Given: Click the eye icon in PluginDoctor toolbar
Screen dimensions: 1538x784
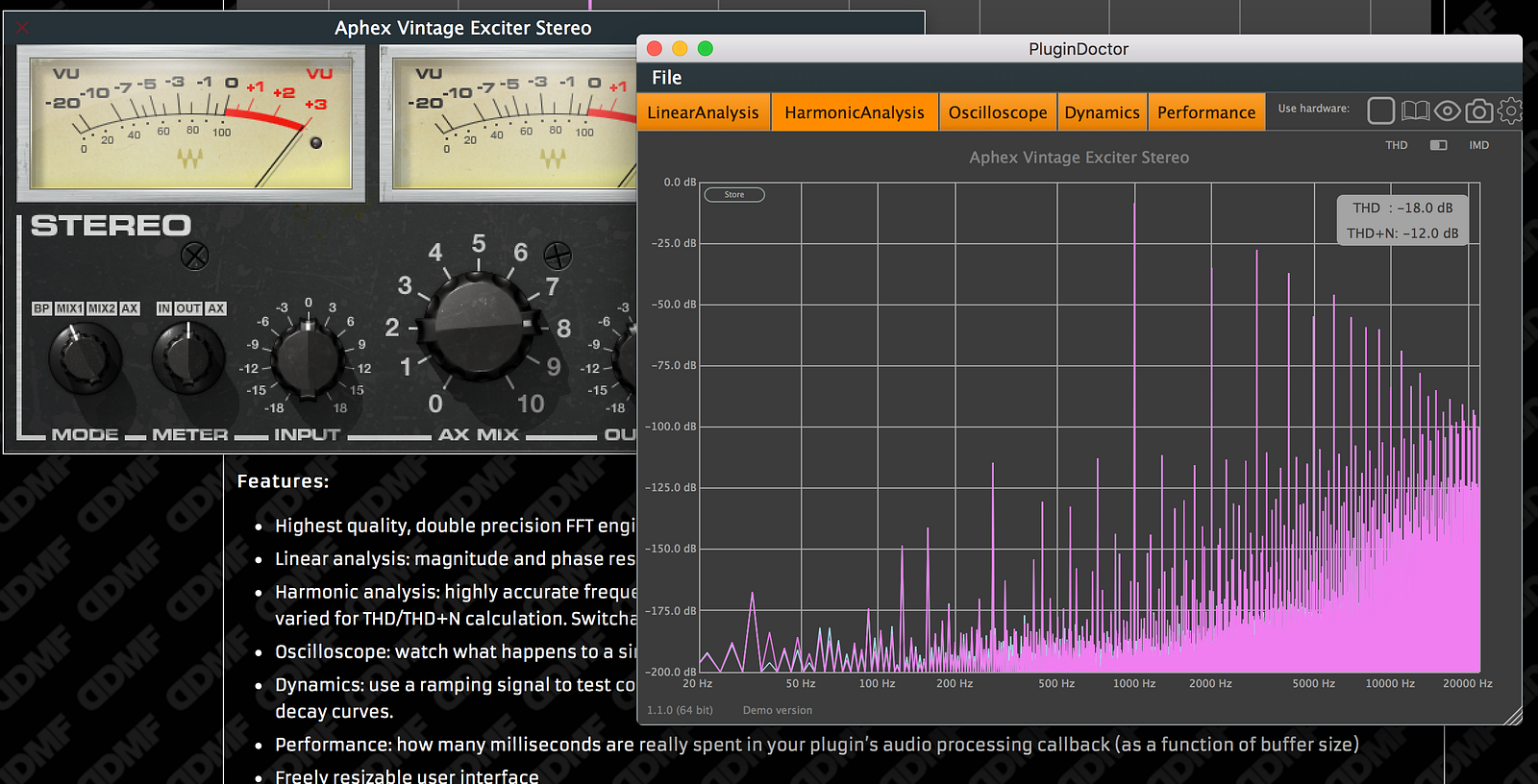Looking at the screenshot, I should (x=1447, y=111).
